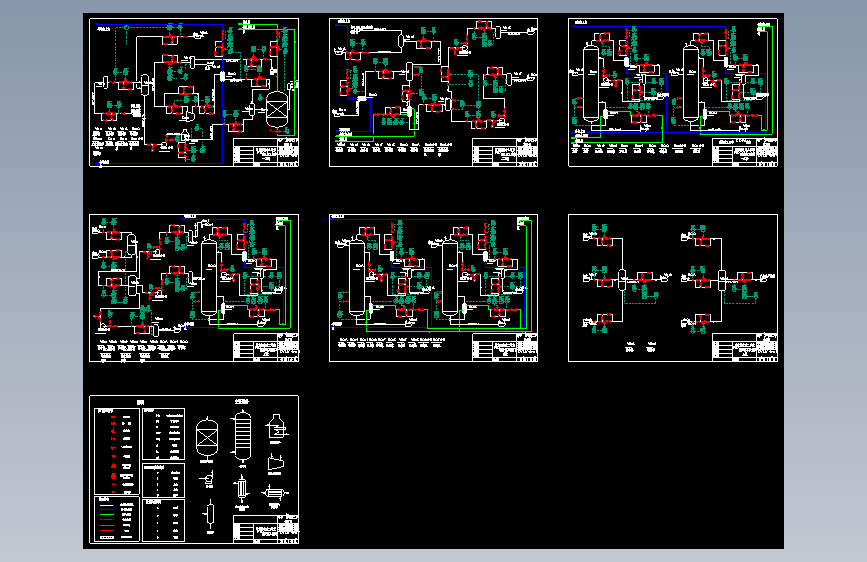Click the right small vessel on the sparse sheet

[x=722, y=279]
